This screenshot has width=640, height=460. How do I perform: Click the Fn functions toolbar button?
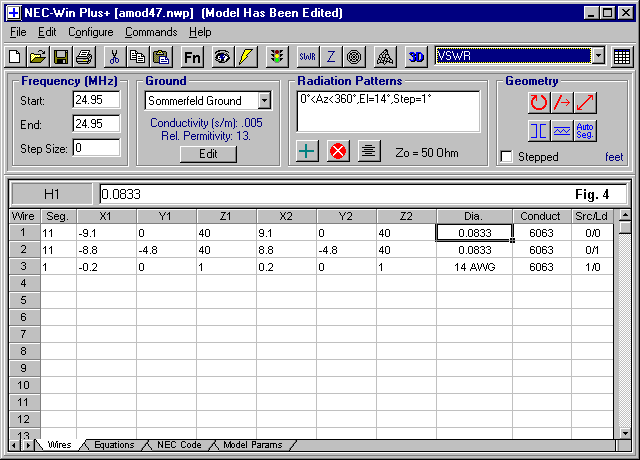click(193, 57)
